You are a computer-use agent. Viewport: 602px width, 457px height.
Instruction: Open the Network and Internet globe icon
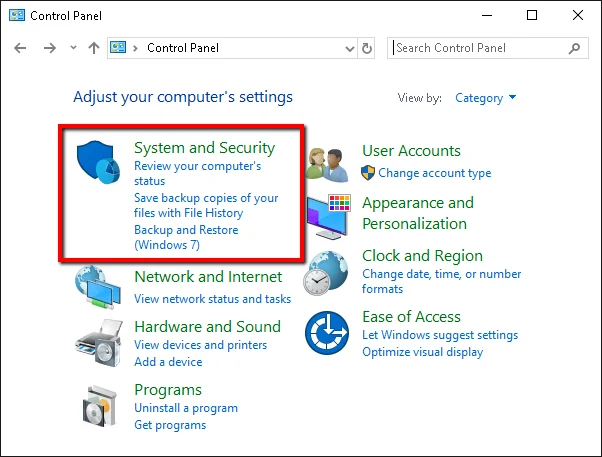tap(98, 287)
